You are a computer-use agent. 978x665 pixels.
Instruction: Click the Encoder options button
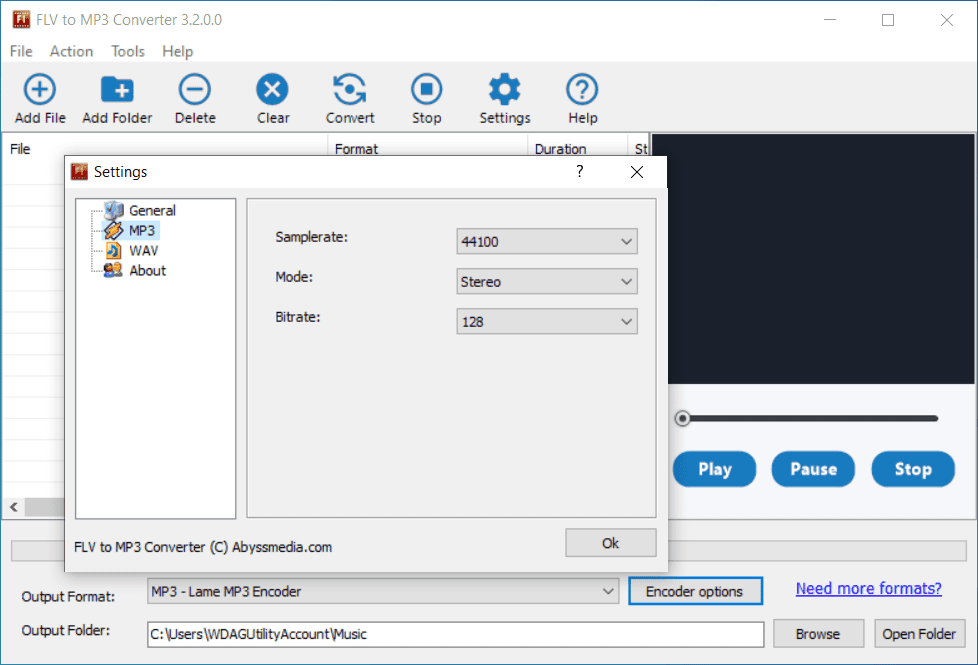point(695,591)
